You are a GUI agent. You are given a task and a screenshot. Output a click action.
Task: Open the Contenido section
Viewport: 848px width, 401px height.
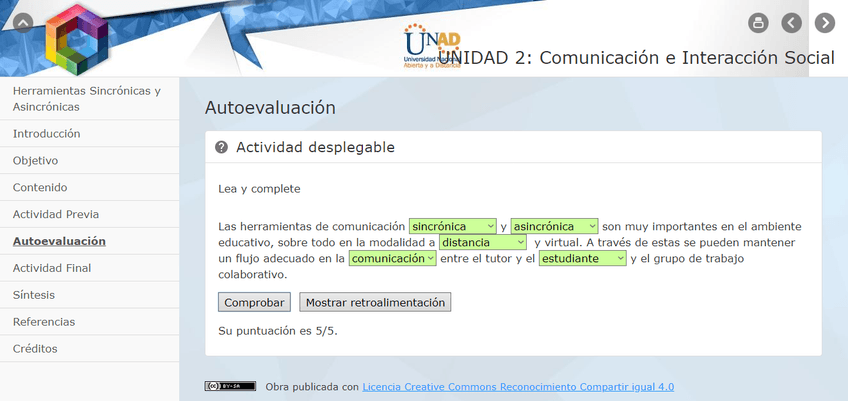pos(89,187)
